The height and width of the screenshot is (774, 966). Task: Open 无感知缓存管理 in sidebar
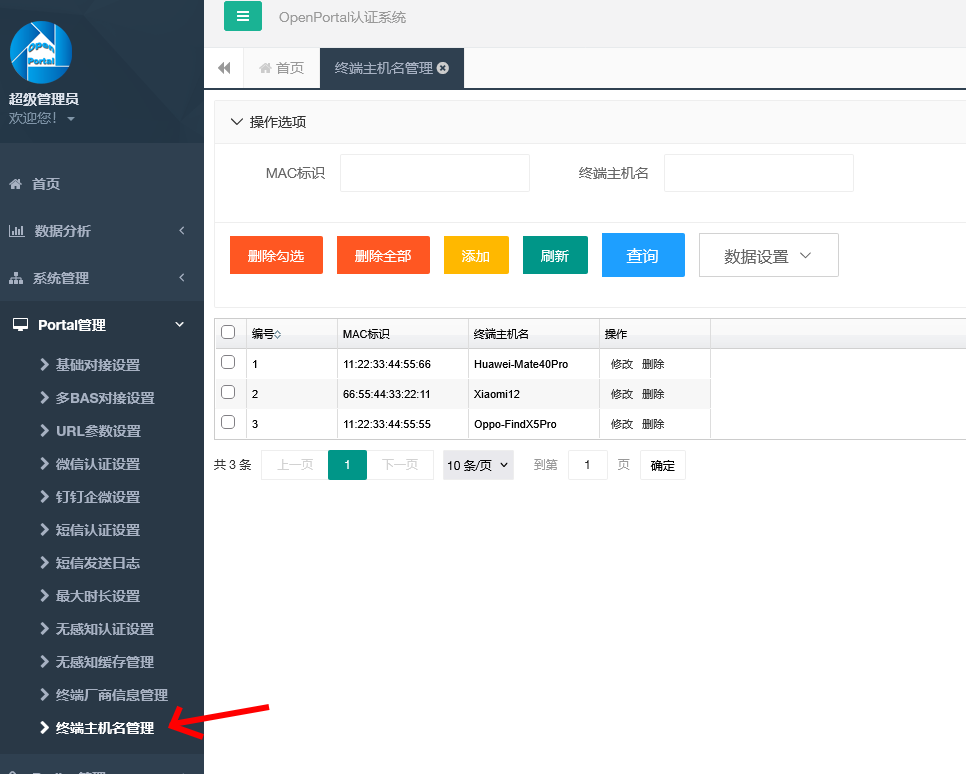pyautogui.click(x=105, y=662)
